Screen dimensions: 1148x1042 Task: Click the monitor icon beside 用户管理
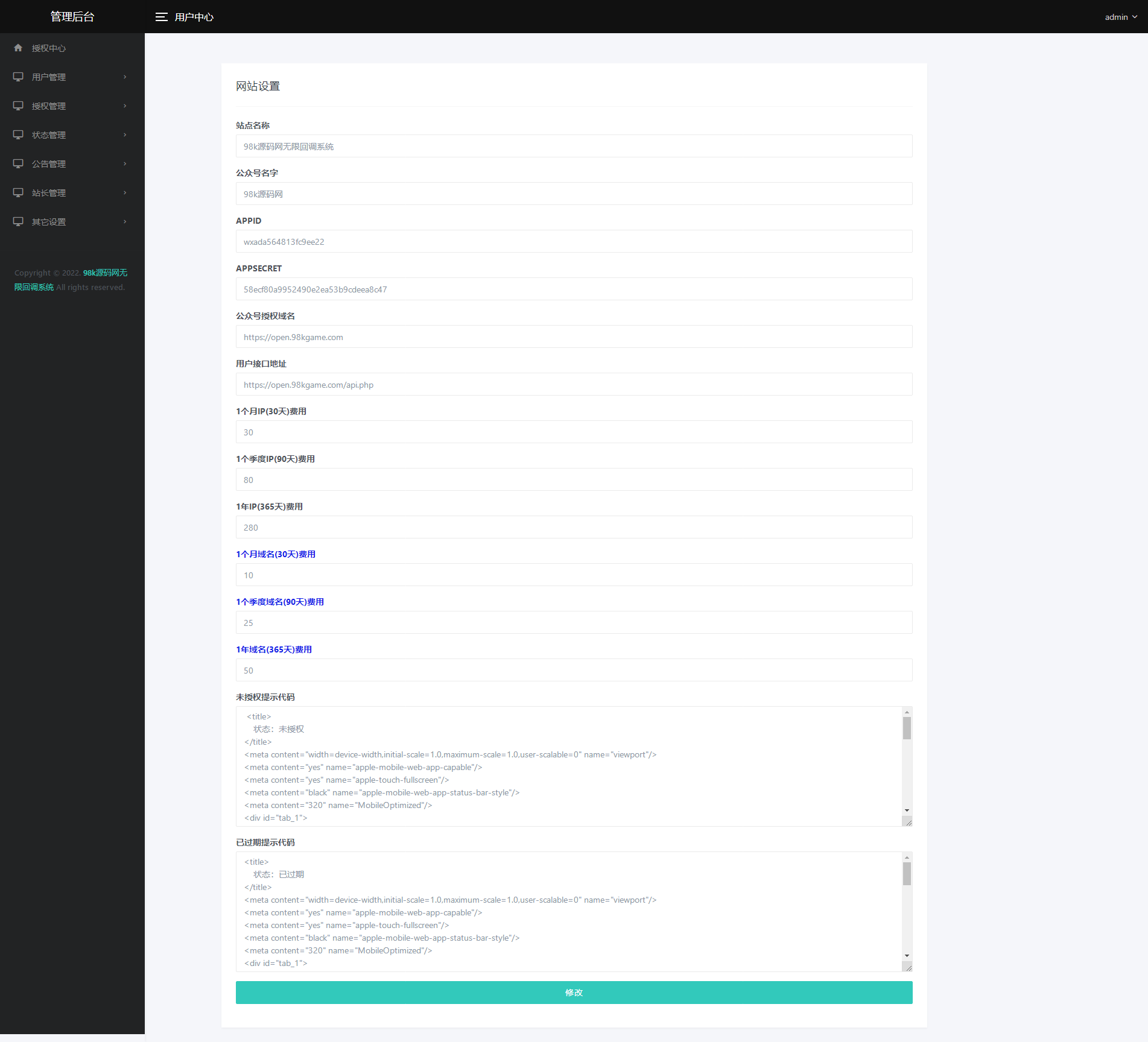point(18,77)
